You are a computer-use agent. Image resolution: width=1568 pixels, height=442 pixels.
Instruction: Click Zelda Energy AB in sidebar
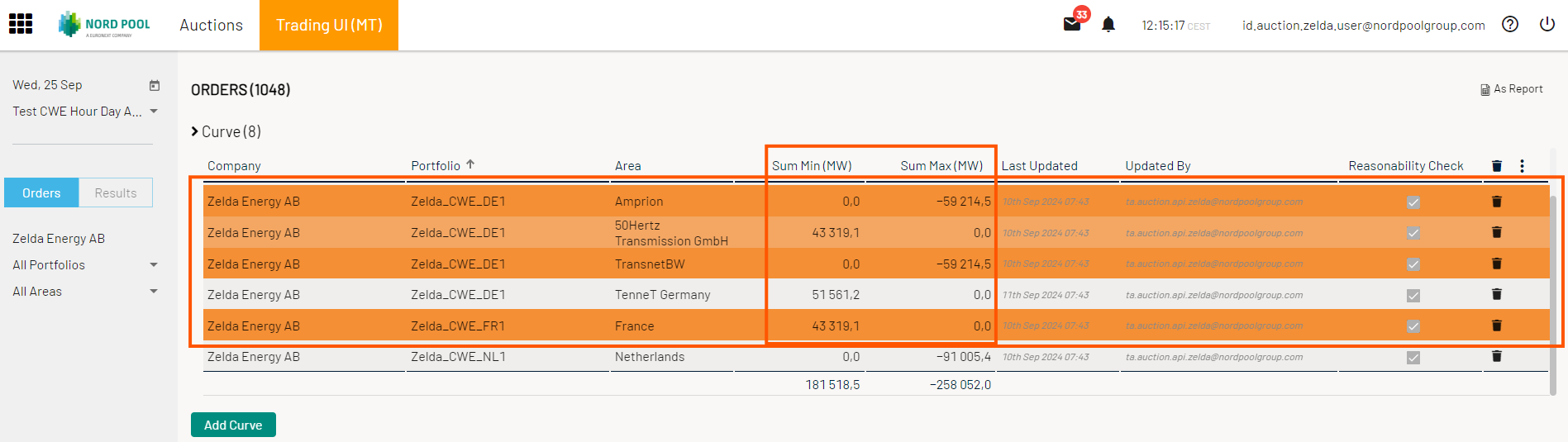click(59, 239)
